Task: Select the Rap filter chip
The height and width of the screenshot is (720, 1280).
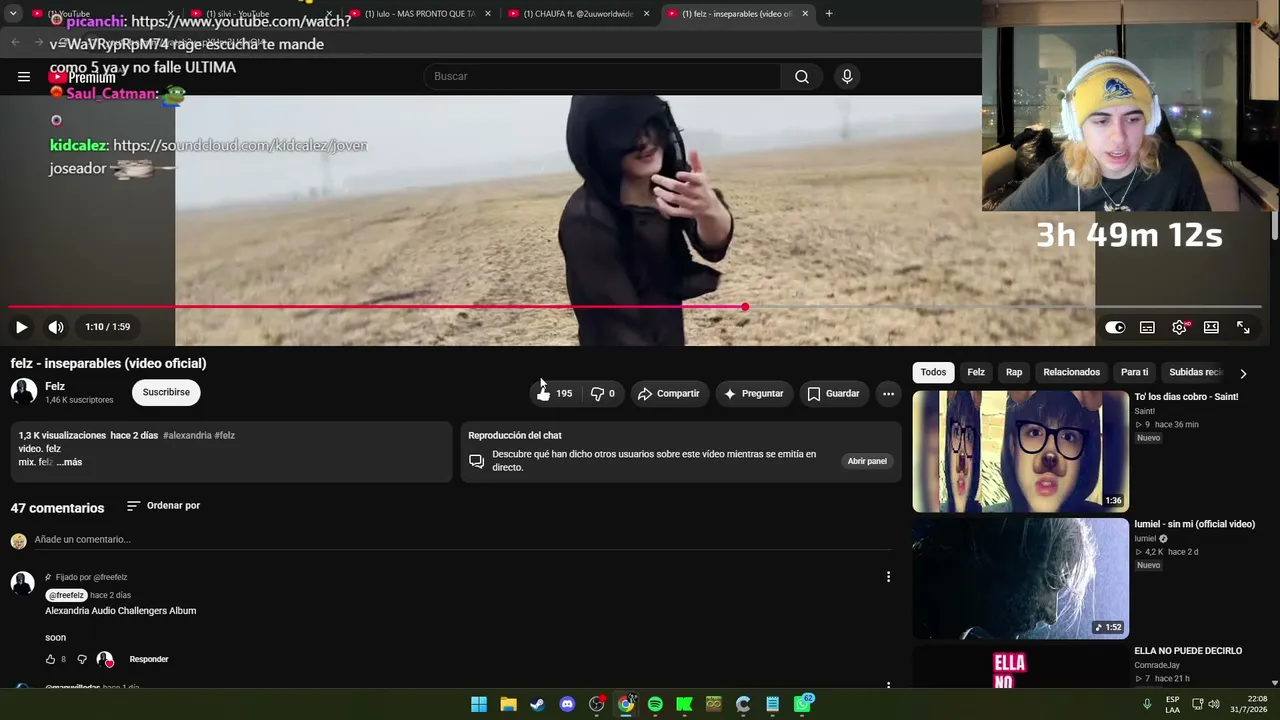Action: coord(1014,372)
